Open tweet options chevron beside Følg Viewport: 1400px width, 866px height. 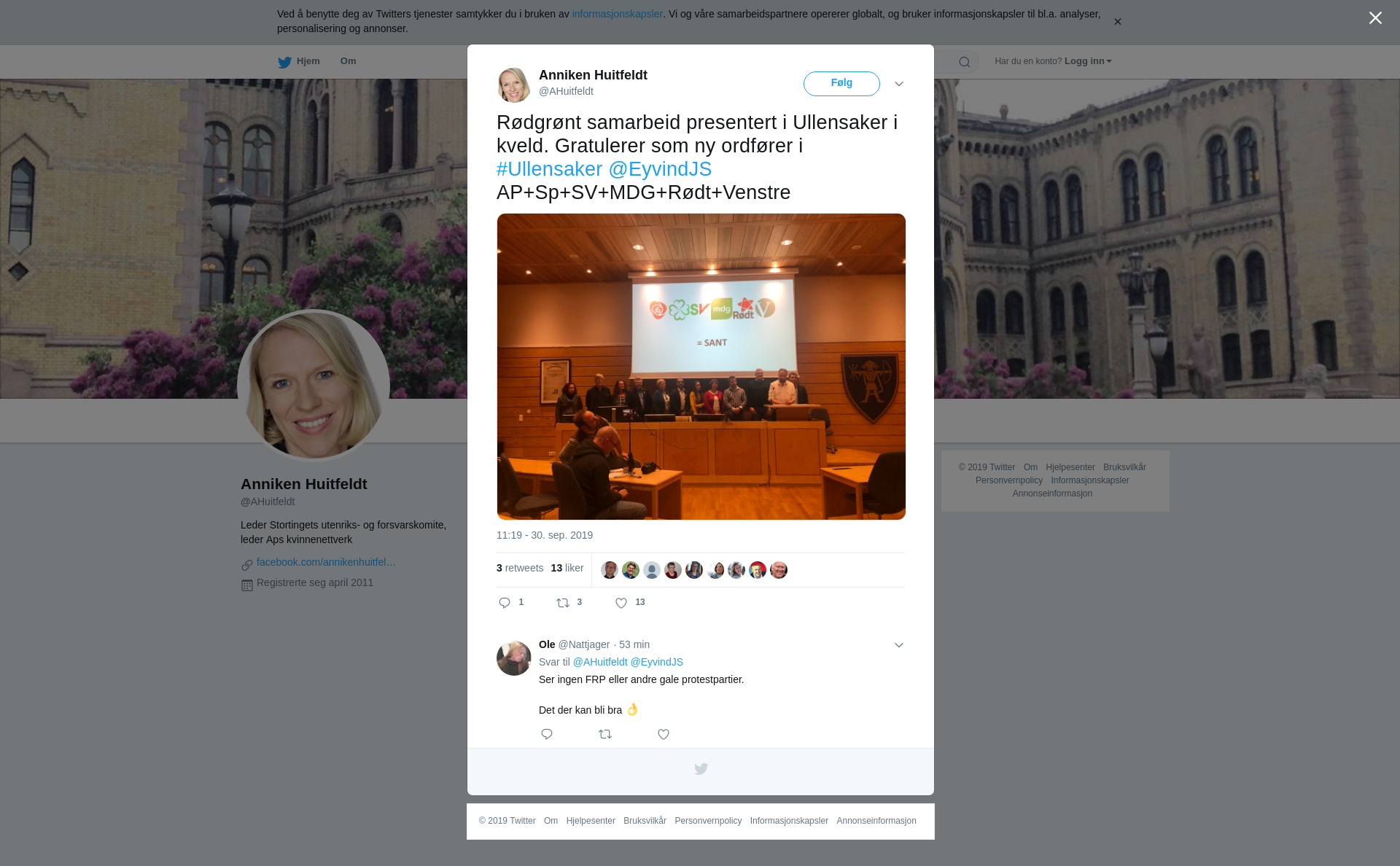[x=899, y=84]
